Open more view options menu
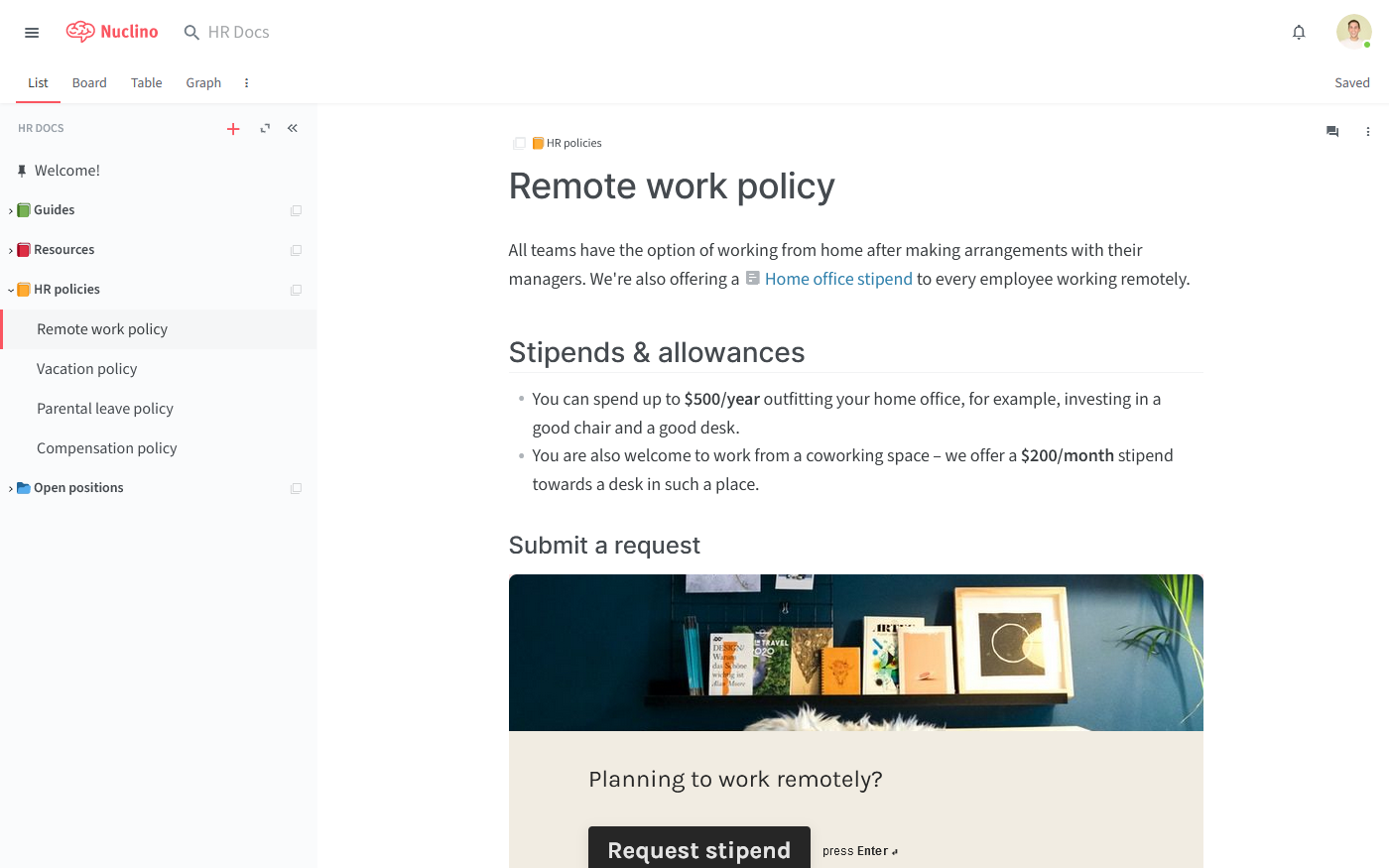This screenshot has width=1389, height=868. [246, 83]
